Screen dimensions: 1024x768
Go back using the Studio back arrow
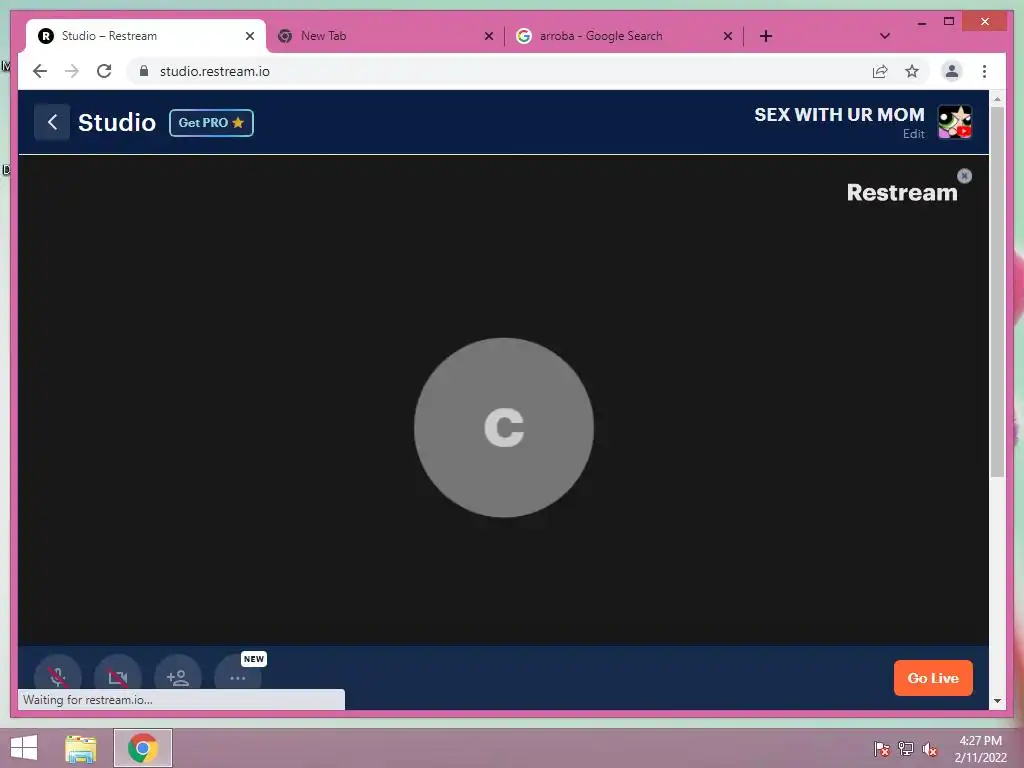point(52,122)
